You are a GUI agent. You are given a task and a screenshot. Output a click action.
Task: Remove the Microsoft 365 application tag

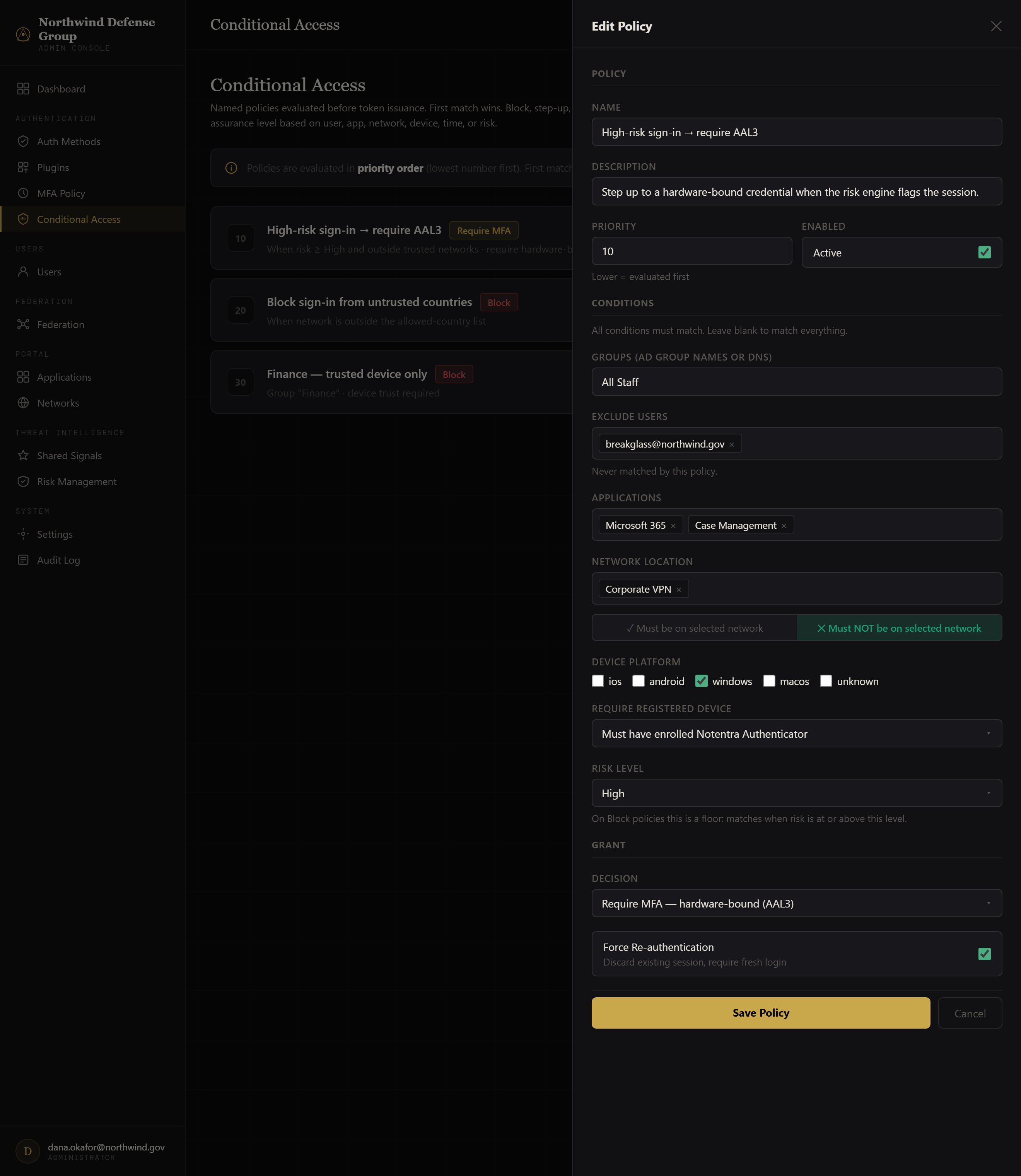click(x=673, y=526)
